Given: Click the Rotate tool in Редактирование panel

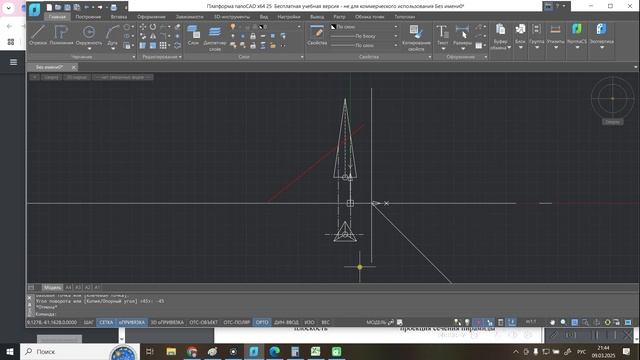Looking at the screenshot, I should click(153, 27).
